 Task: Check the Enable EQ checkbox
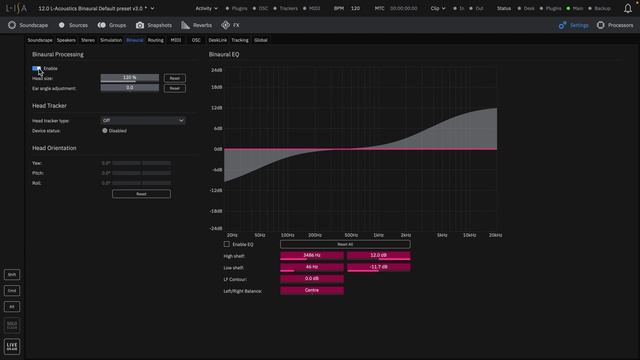(x=227, y=244)
